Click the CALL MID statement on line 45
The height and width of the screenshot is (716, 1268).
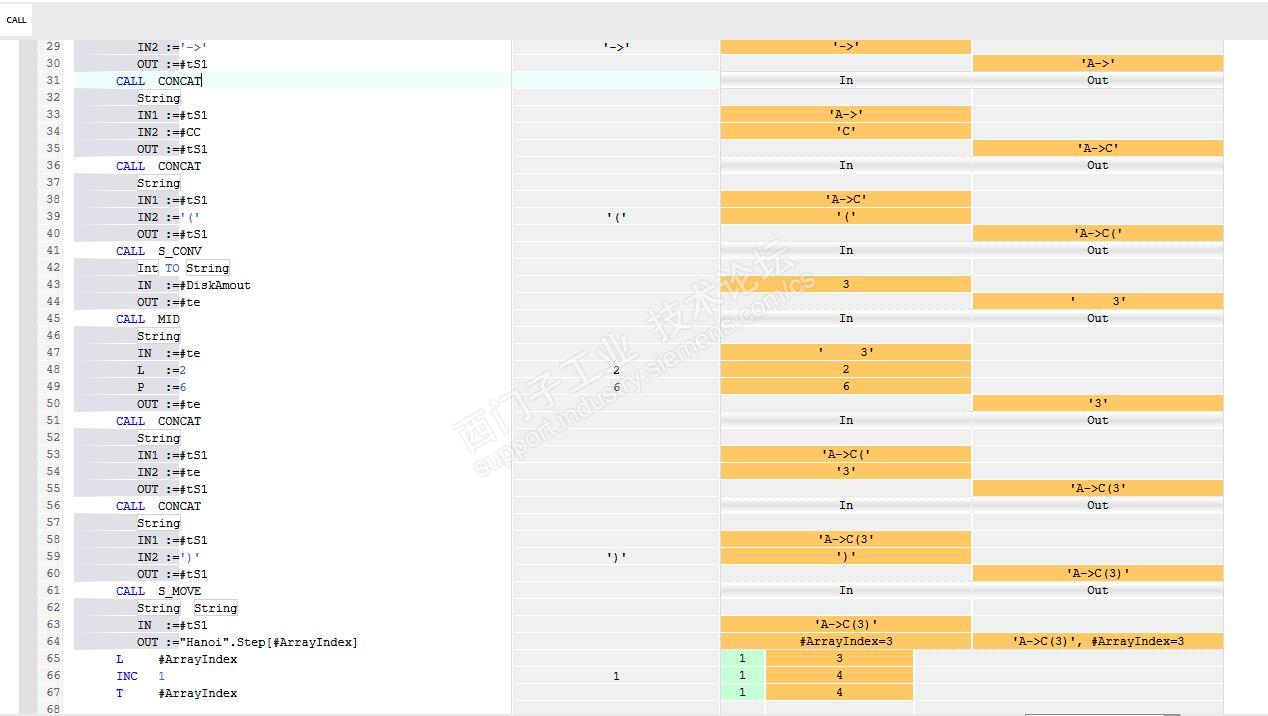tap(148, 319)
